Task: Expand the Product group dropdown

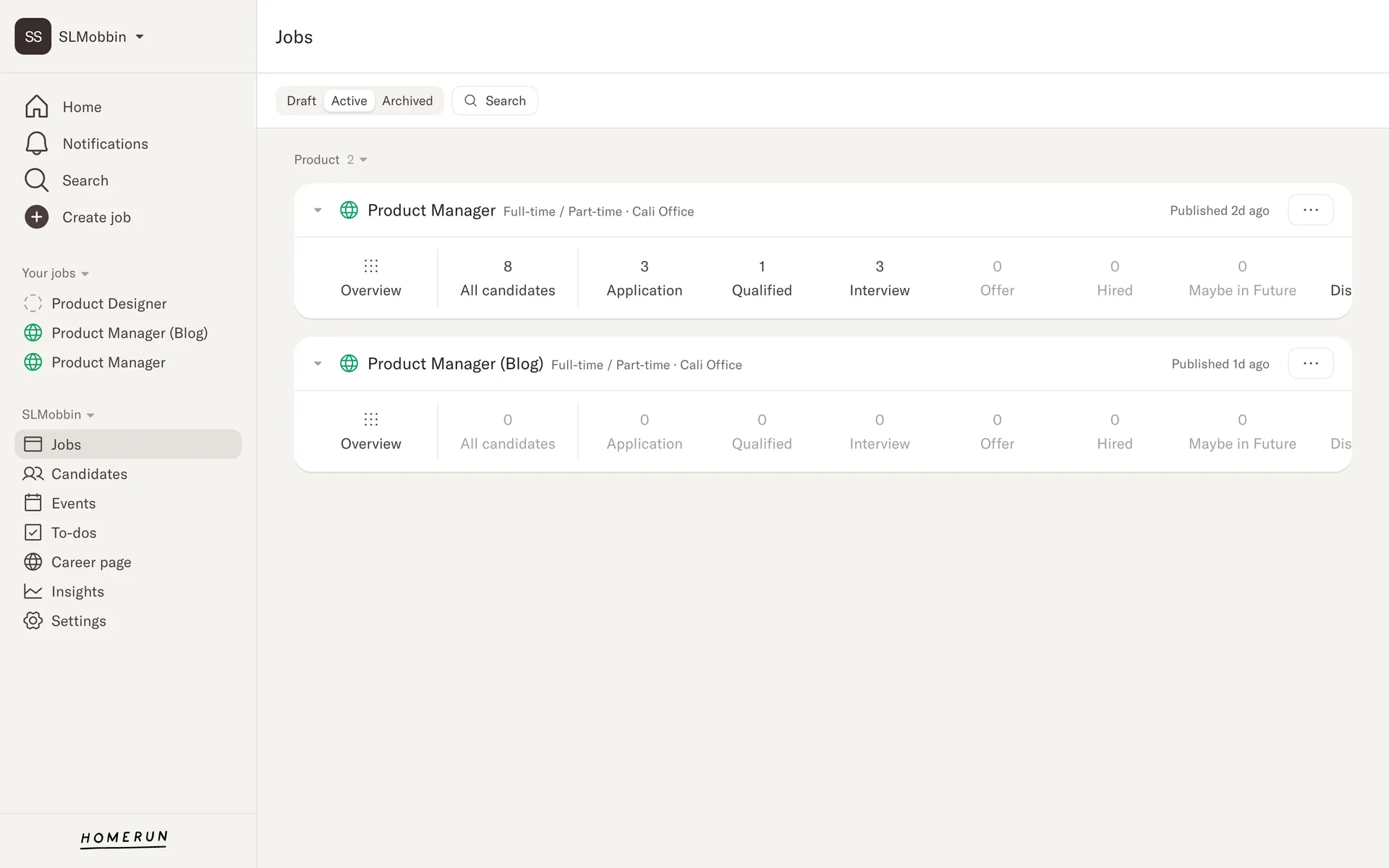Action: 363,160
